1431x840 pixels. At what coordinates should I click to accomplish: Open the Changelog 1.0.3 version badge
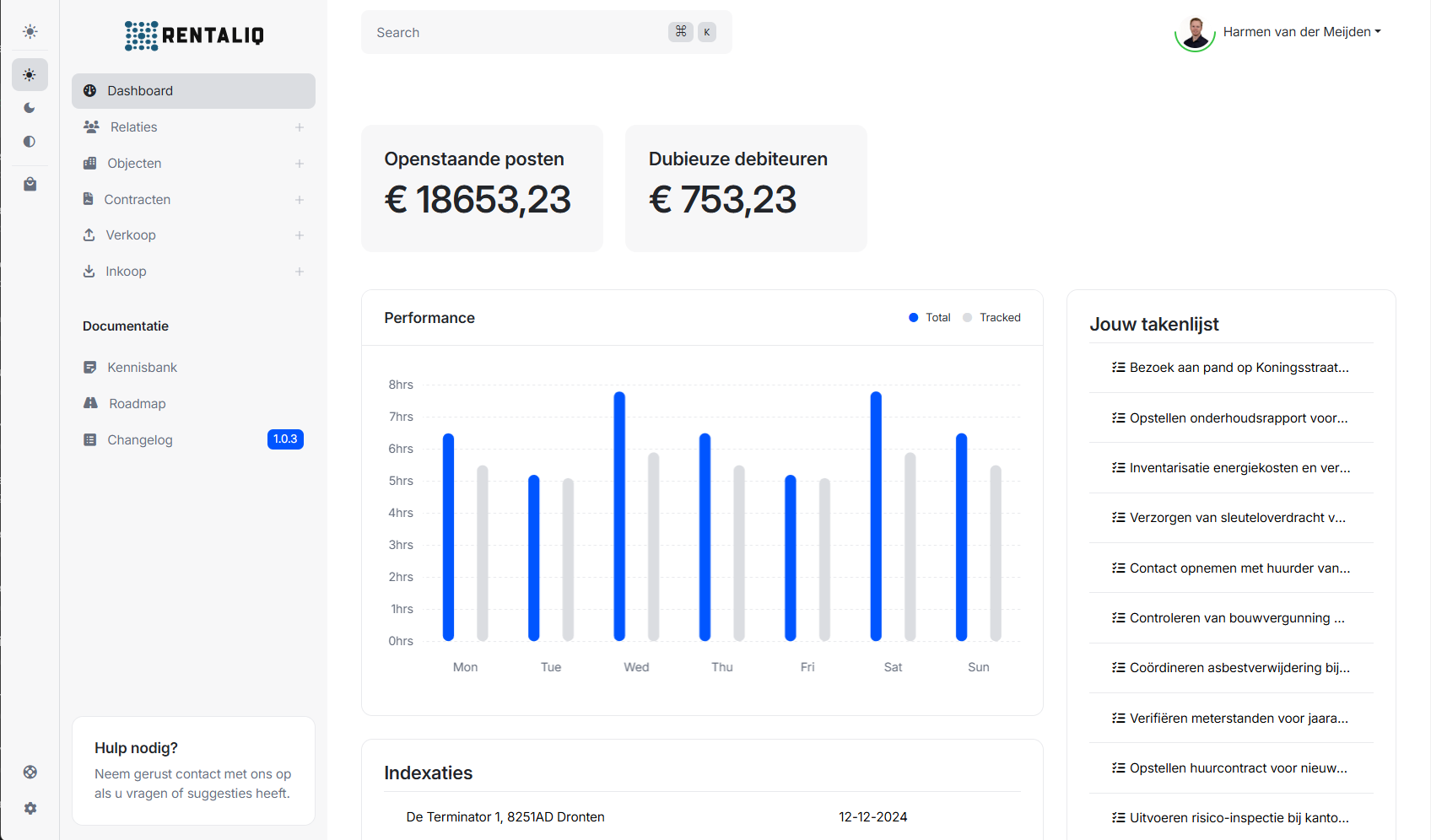pos(285,439)
